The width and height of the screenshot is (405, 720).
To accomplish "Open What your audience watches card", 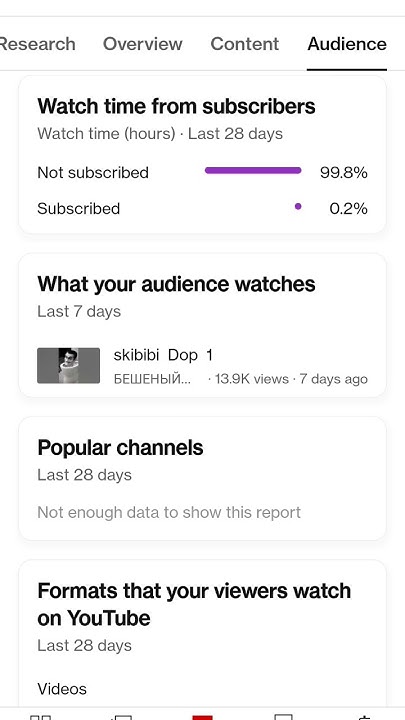I will [x=202, y=325].
